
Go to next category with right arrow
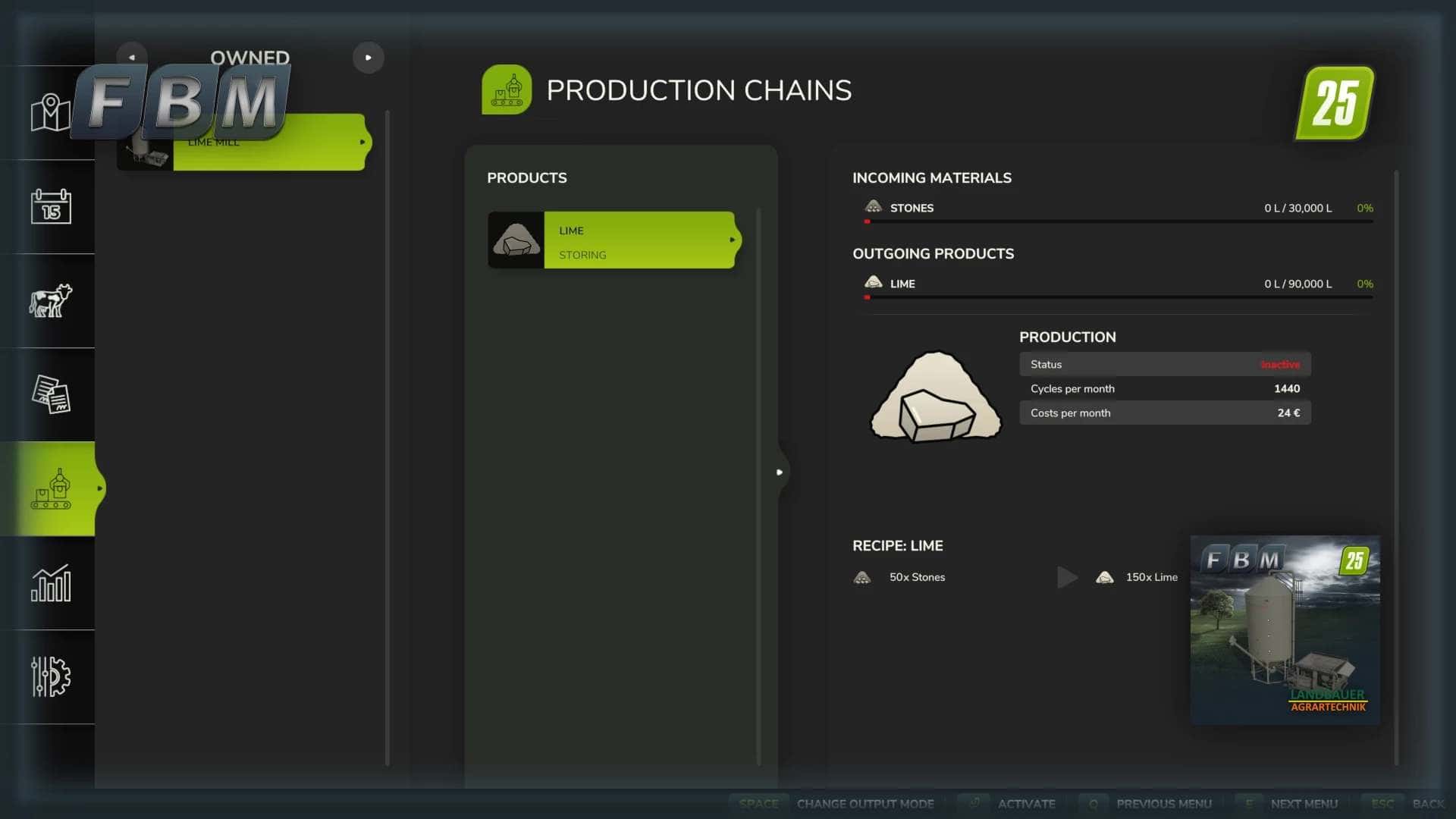click(x=369, y=58)
